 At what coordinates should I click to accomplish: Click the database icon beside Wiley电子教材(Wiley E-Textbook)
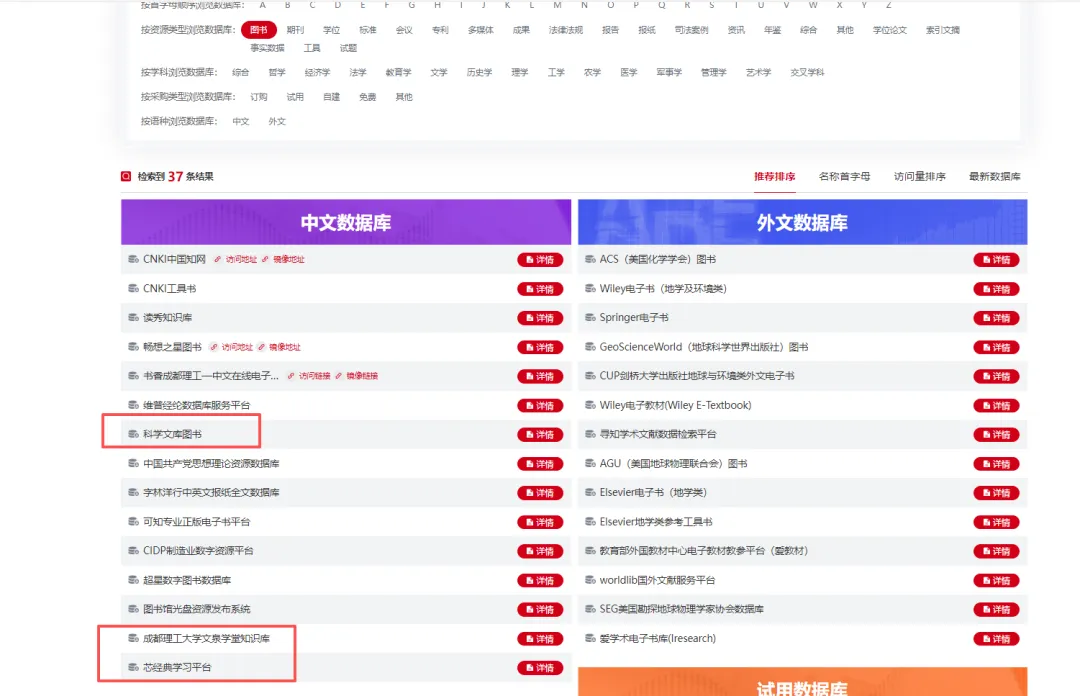(590, 405)
